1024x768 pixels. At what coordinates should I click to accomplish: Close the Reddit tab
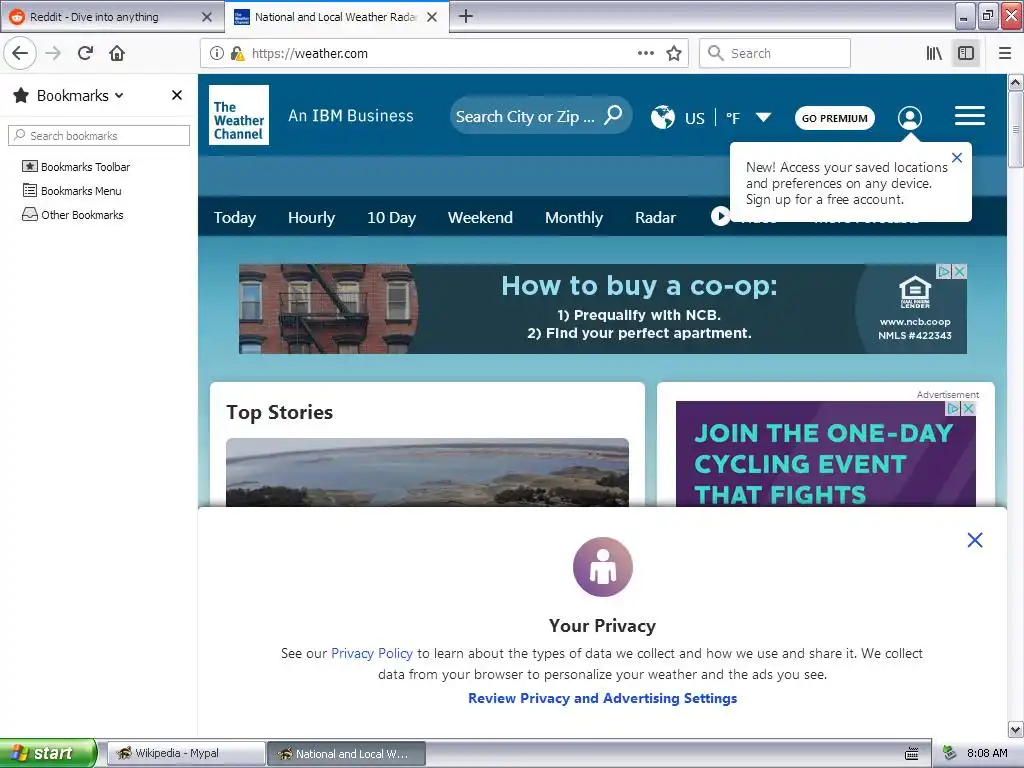pos(206,17)
